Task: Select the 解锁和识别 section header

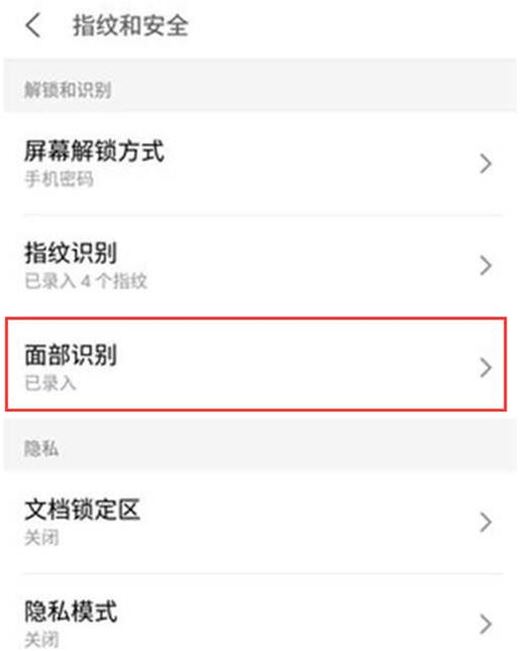Action: click(x=68, y=90)
